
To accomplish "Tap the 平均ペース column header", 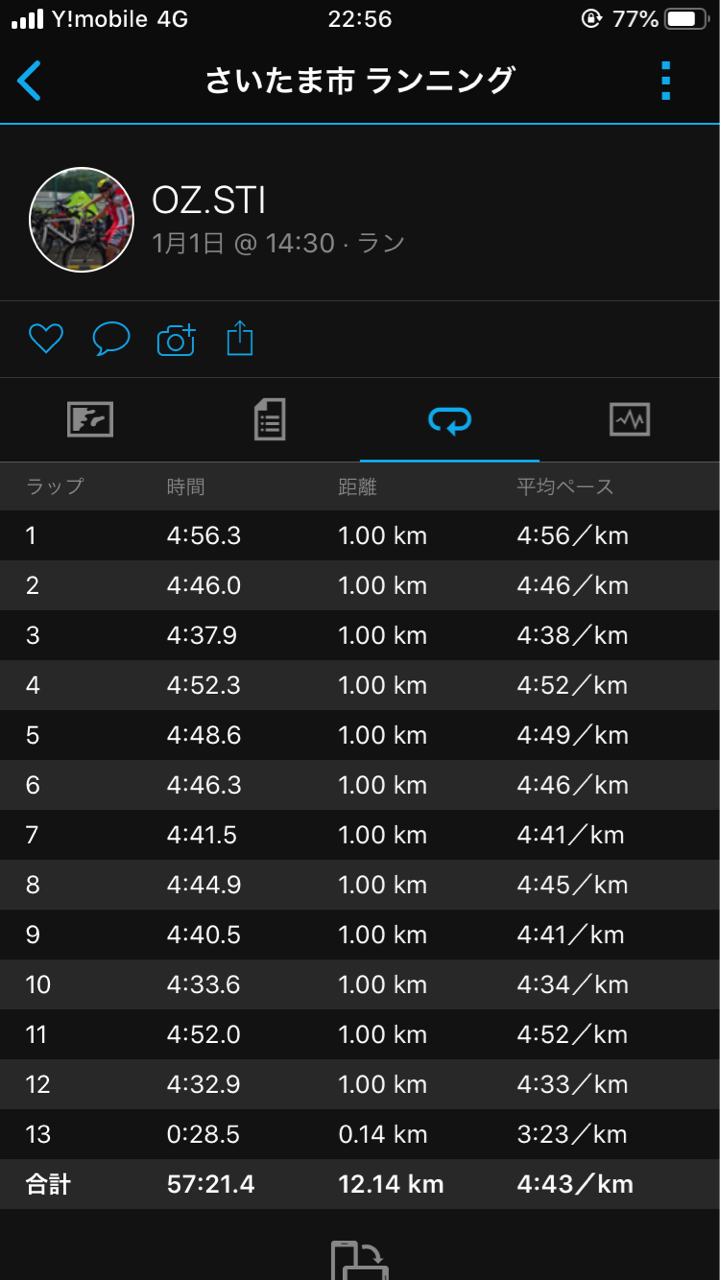I will pos(565,487).
